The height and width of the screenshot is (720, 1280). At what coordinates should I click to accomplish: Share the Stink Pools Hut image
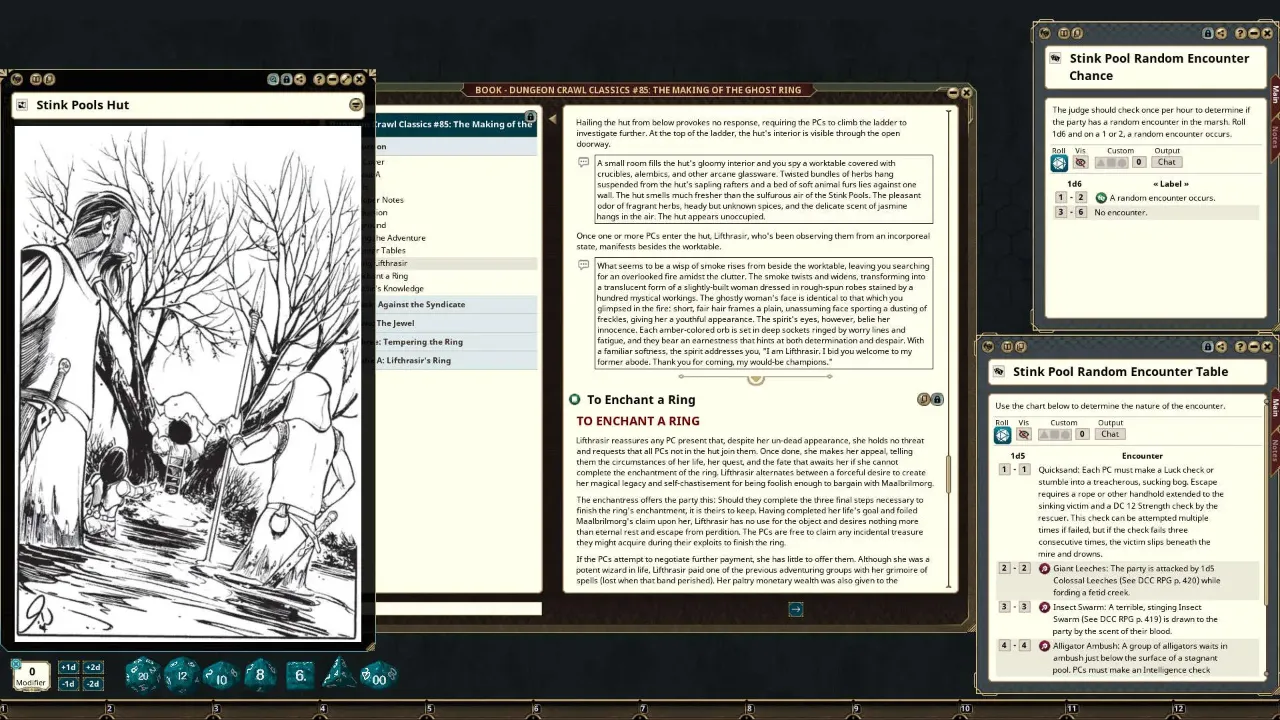click(x=299, y=79)
